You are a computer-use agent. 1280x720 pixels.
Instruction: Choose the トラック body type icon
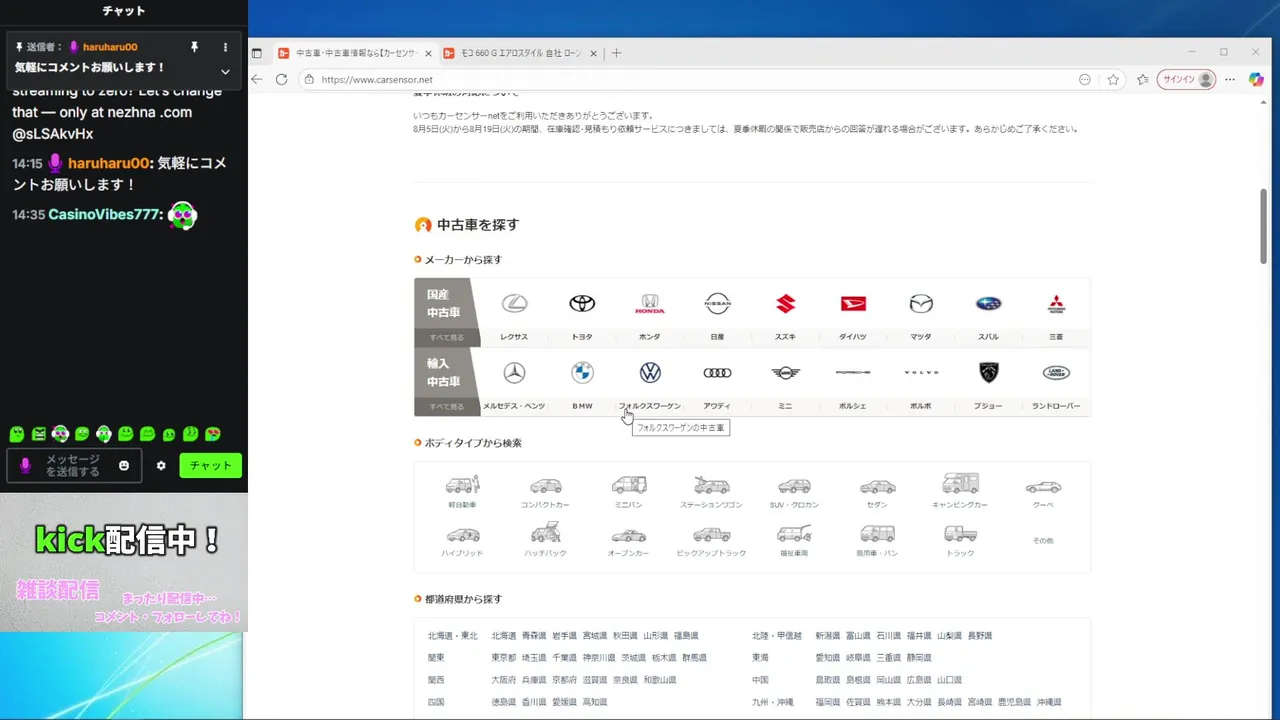[960, 535]
